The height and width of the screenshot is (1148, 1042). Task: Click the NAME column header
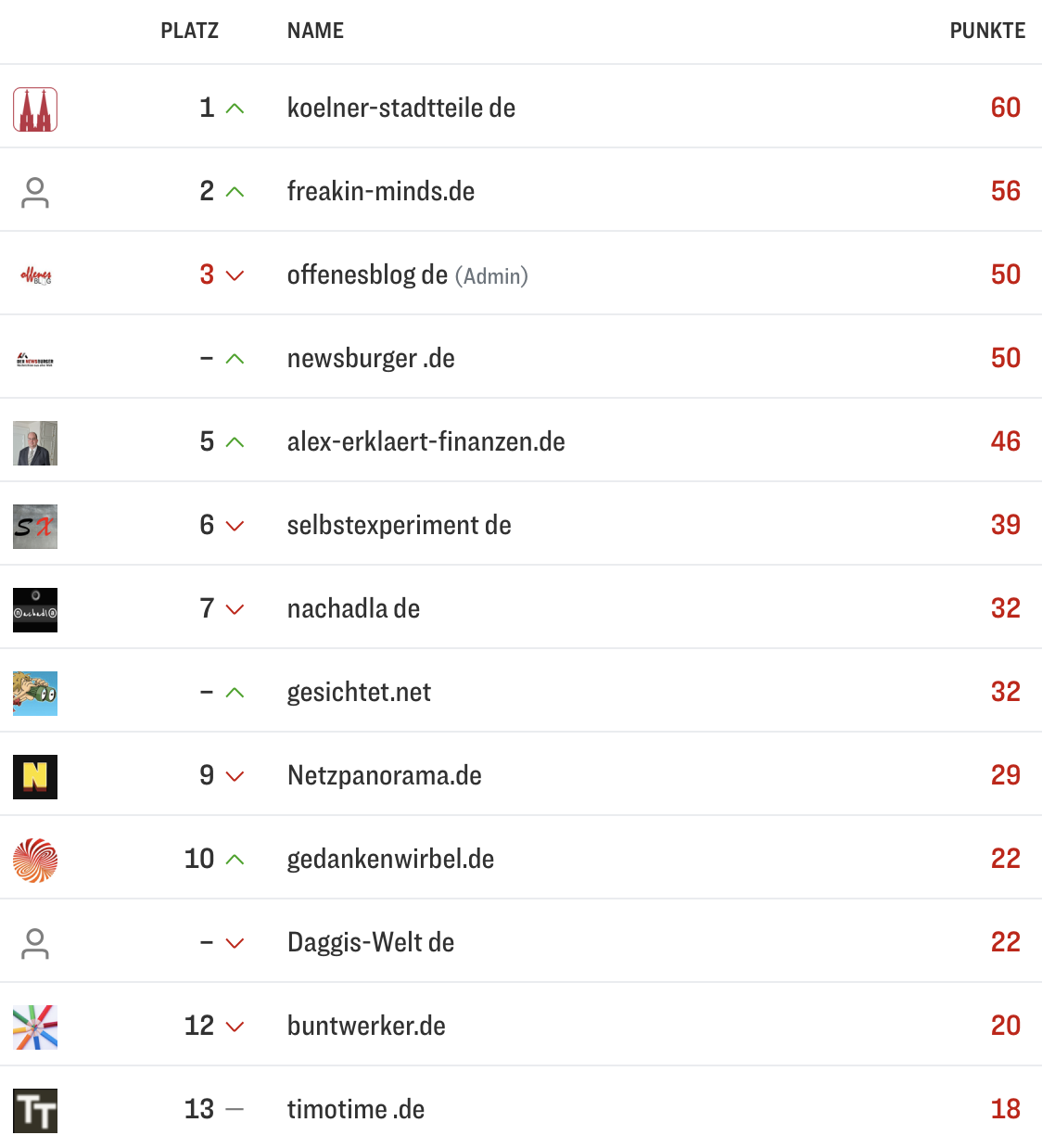(x=315, y=31)
